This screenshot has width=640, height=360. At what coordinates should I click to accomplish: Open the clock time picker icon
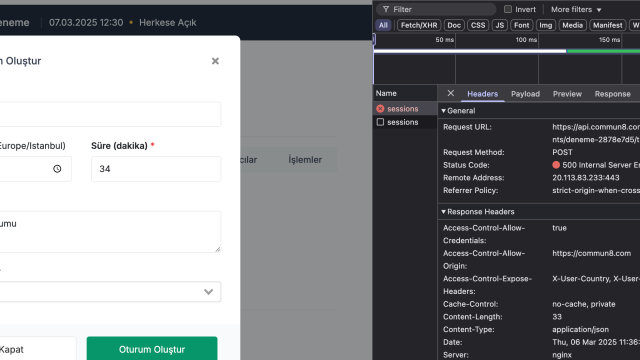57,169
